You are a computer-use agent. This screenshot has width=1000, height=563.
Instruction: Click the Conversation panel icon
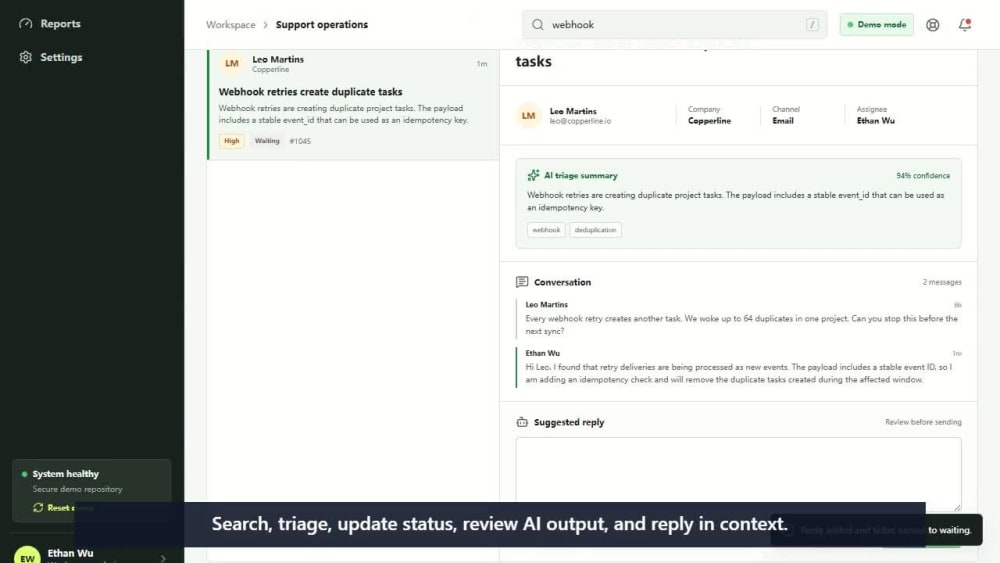pos(522,282)
